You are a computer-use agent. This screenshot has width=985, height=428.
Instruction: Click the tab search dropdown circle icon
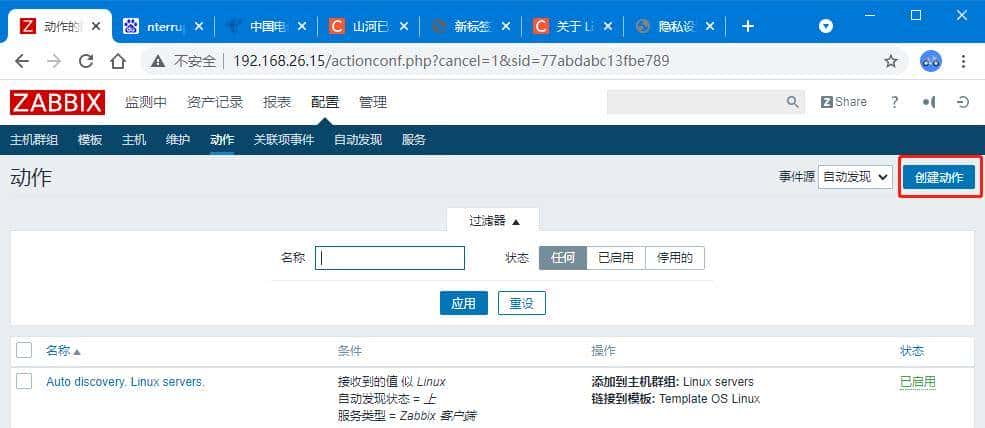click(x=826, y=26)
